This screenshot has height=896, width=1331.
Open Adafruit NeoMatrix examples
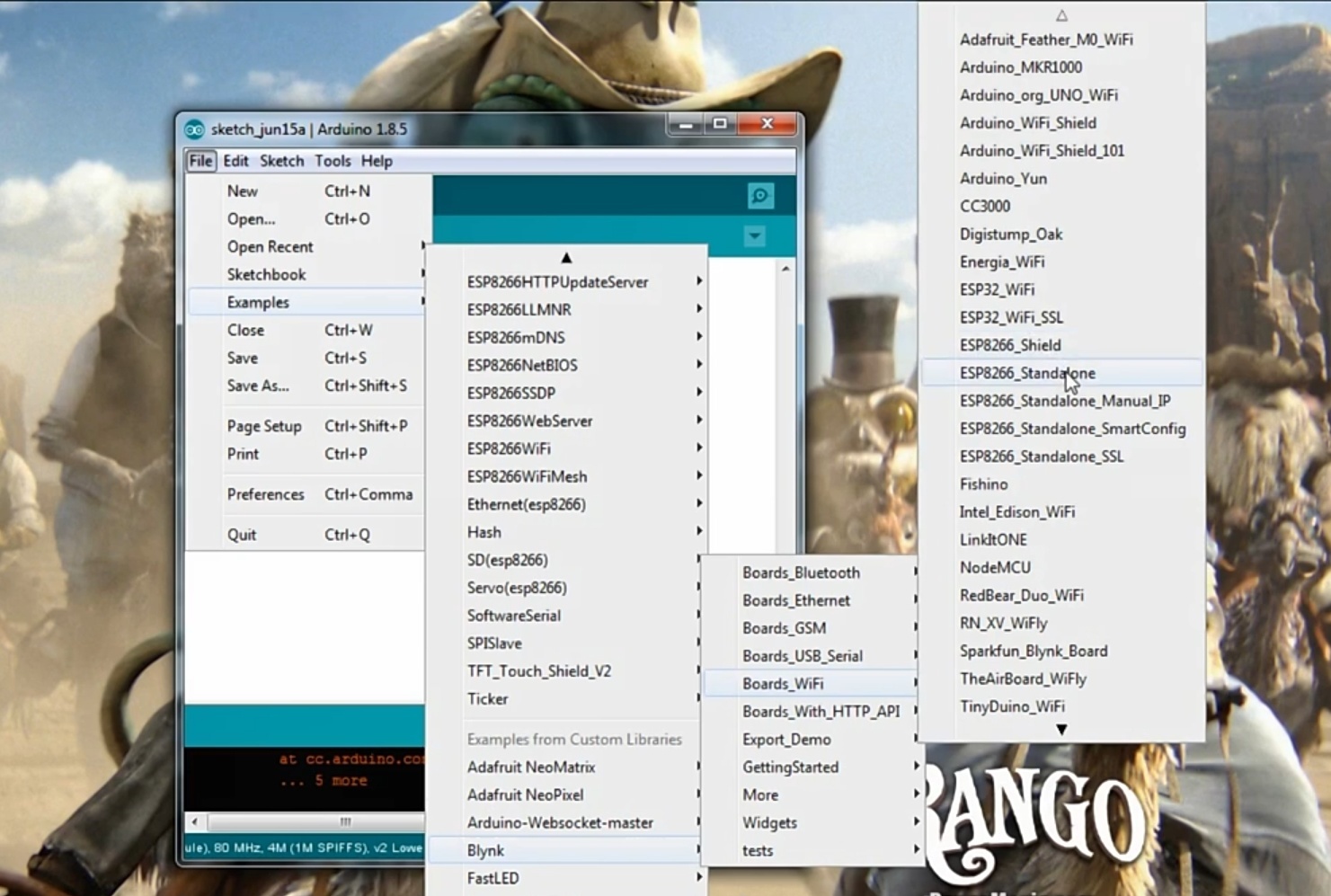point(564,767)
